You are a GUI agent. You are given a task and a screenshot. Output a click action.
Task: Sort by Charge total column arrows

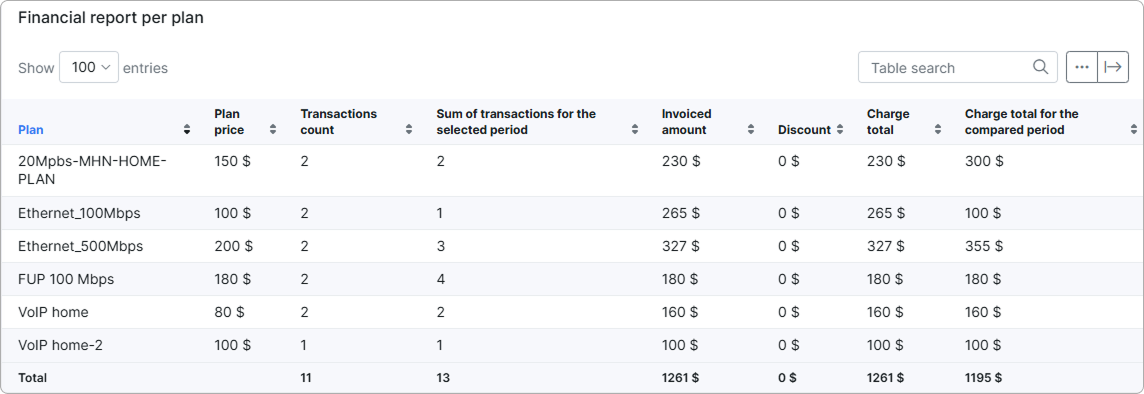point(938,130)
